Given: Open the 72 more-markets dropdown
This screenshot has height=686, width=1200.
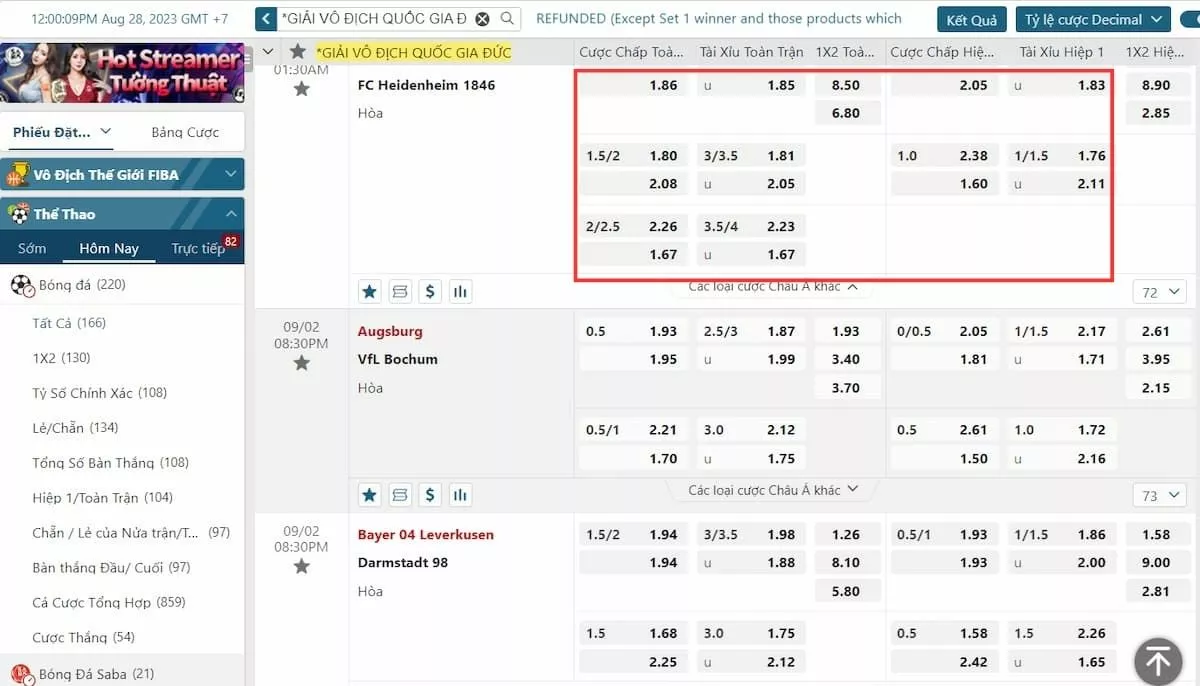Looking at the screenshot, I should (1159, 292).
